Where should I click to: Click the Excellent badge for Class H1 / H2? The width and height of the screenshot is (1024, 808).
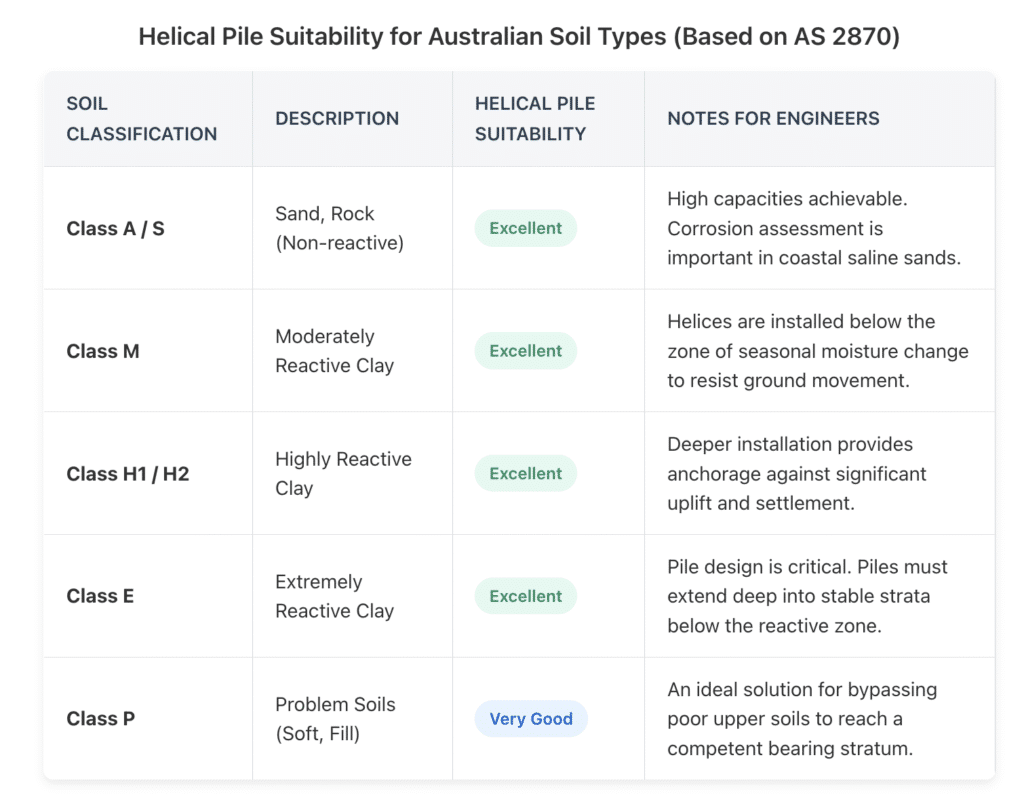click(x=525, y=474)
